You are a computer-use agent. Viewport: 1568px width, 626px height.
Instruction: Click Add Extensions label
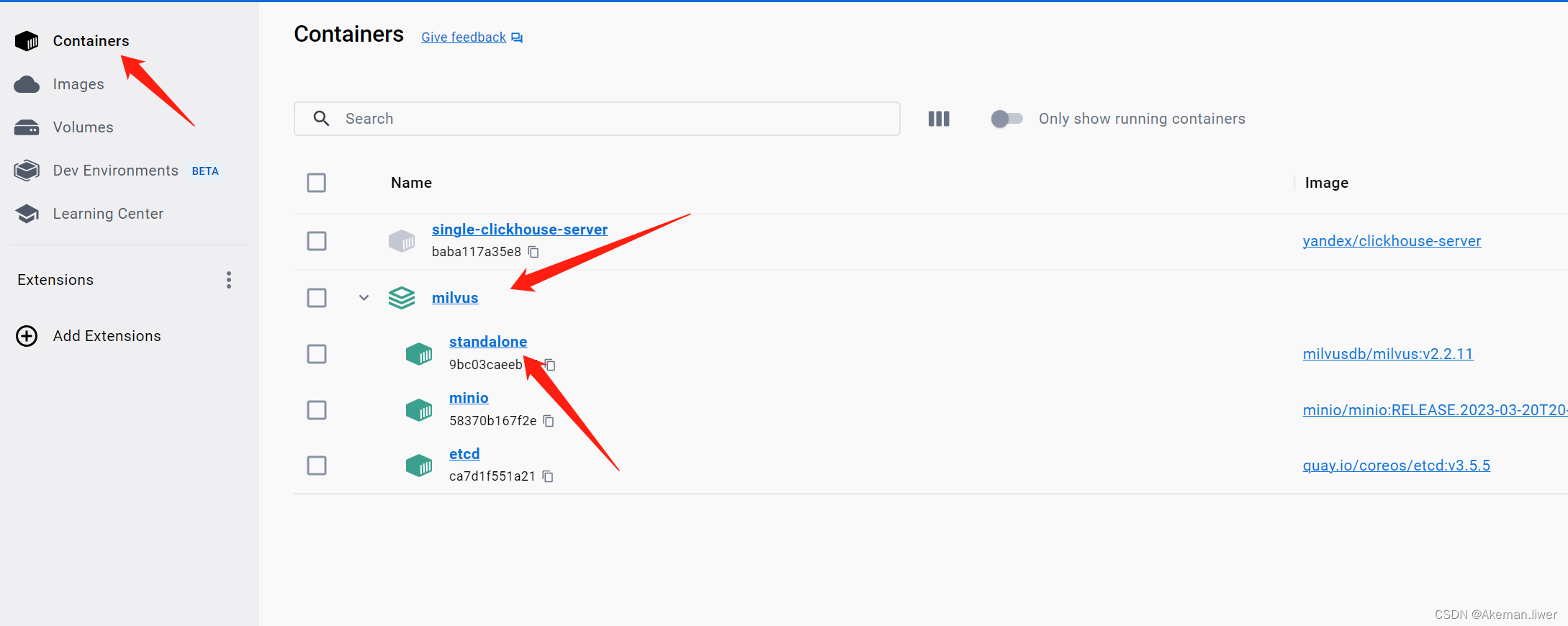[107, 336]
